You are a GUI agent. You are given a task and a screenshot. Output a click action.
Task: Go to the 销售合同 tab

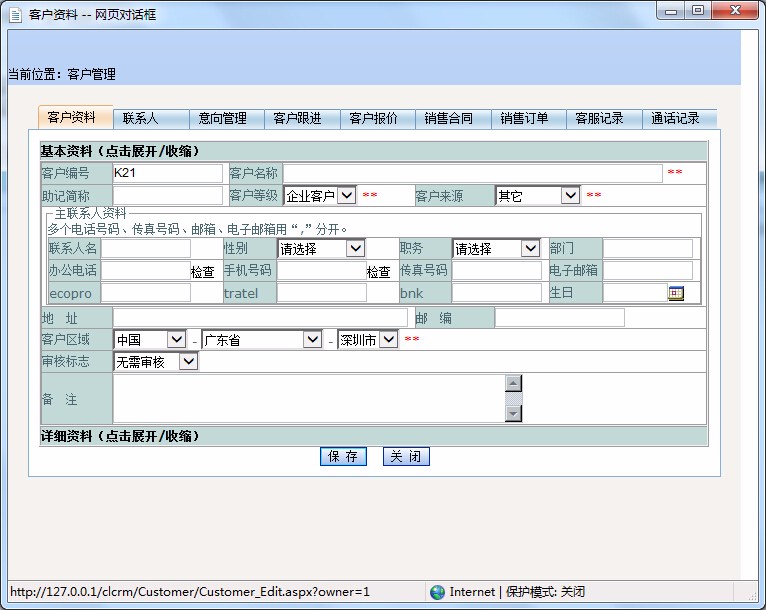[453, 119]
